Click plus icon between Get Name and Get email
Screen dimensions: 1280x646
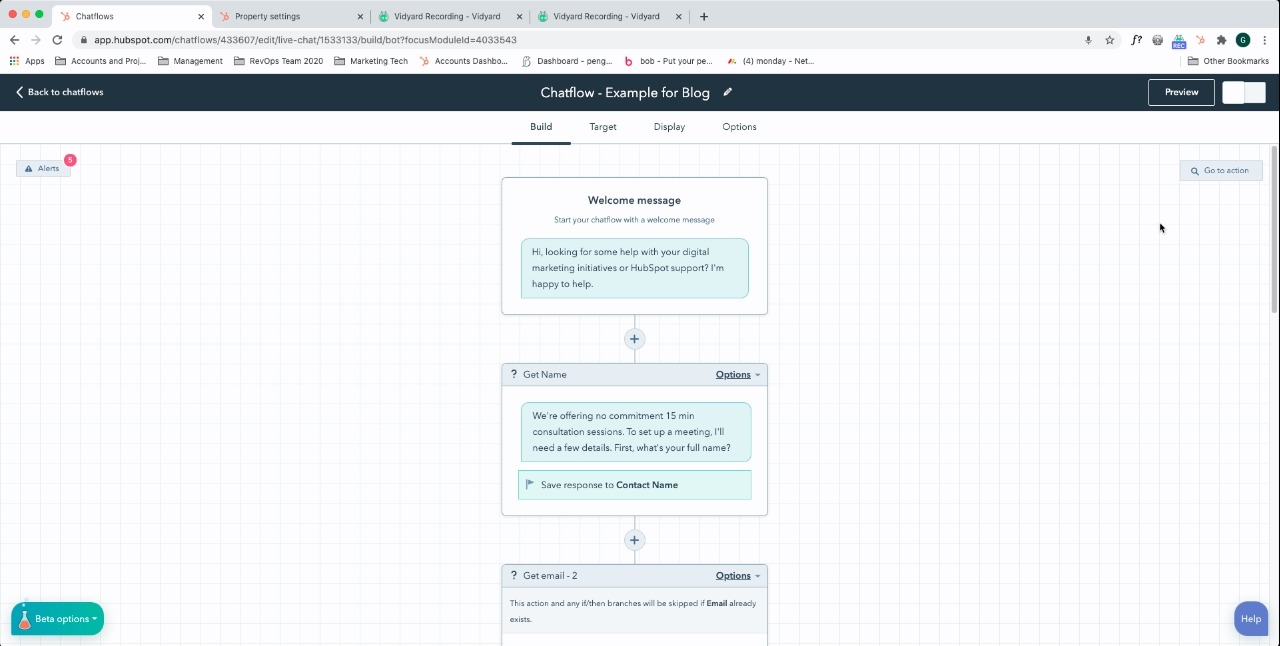(634, 540)
